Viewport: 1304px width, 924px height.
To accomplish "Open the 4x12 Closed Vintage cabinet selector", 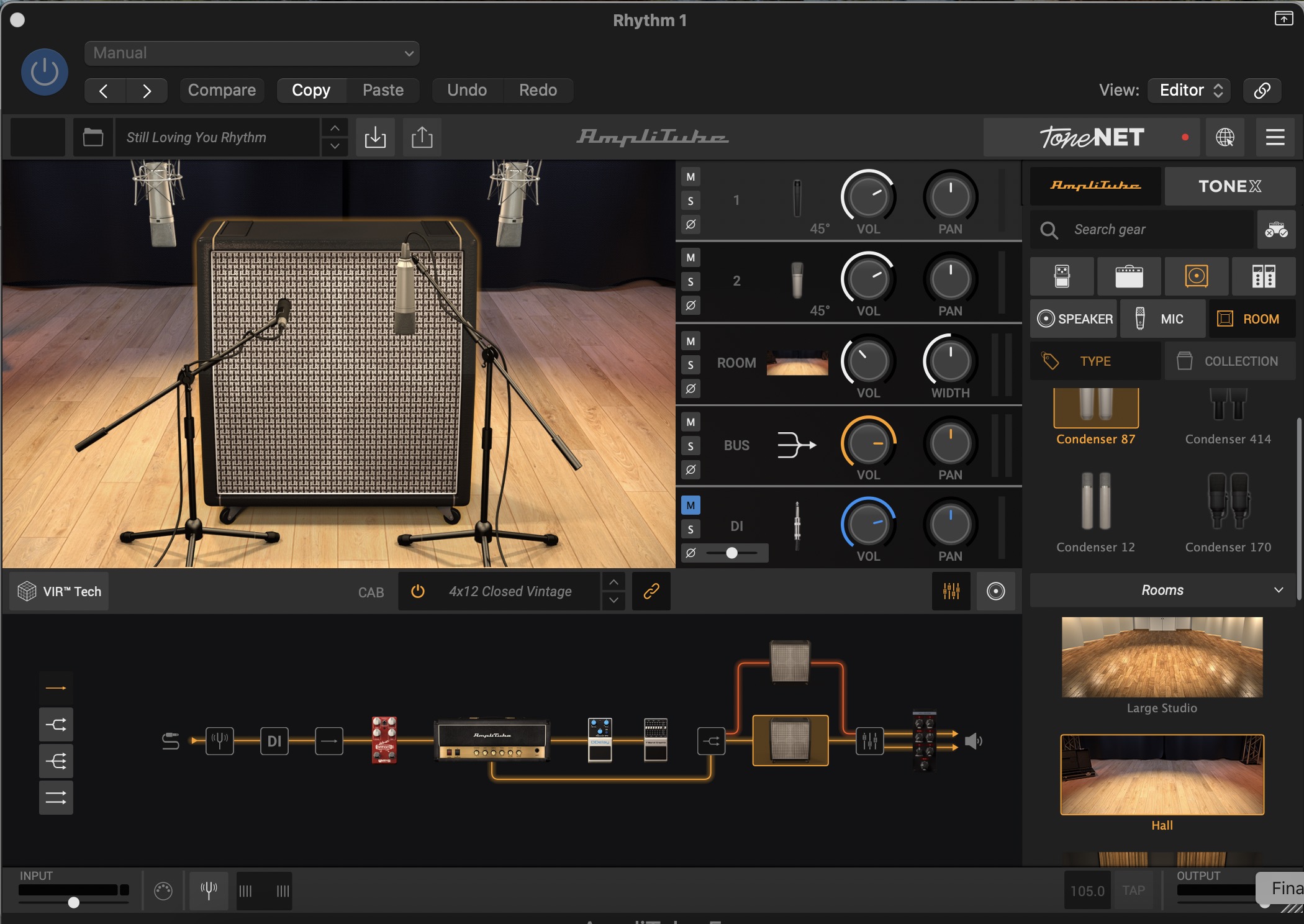I will pyautogui.click(x=510, y=591).
